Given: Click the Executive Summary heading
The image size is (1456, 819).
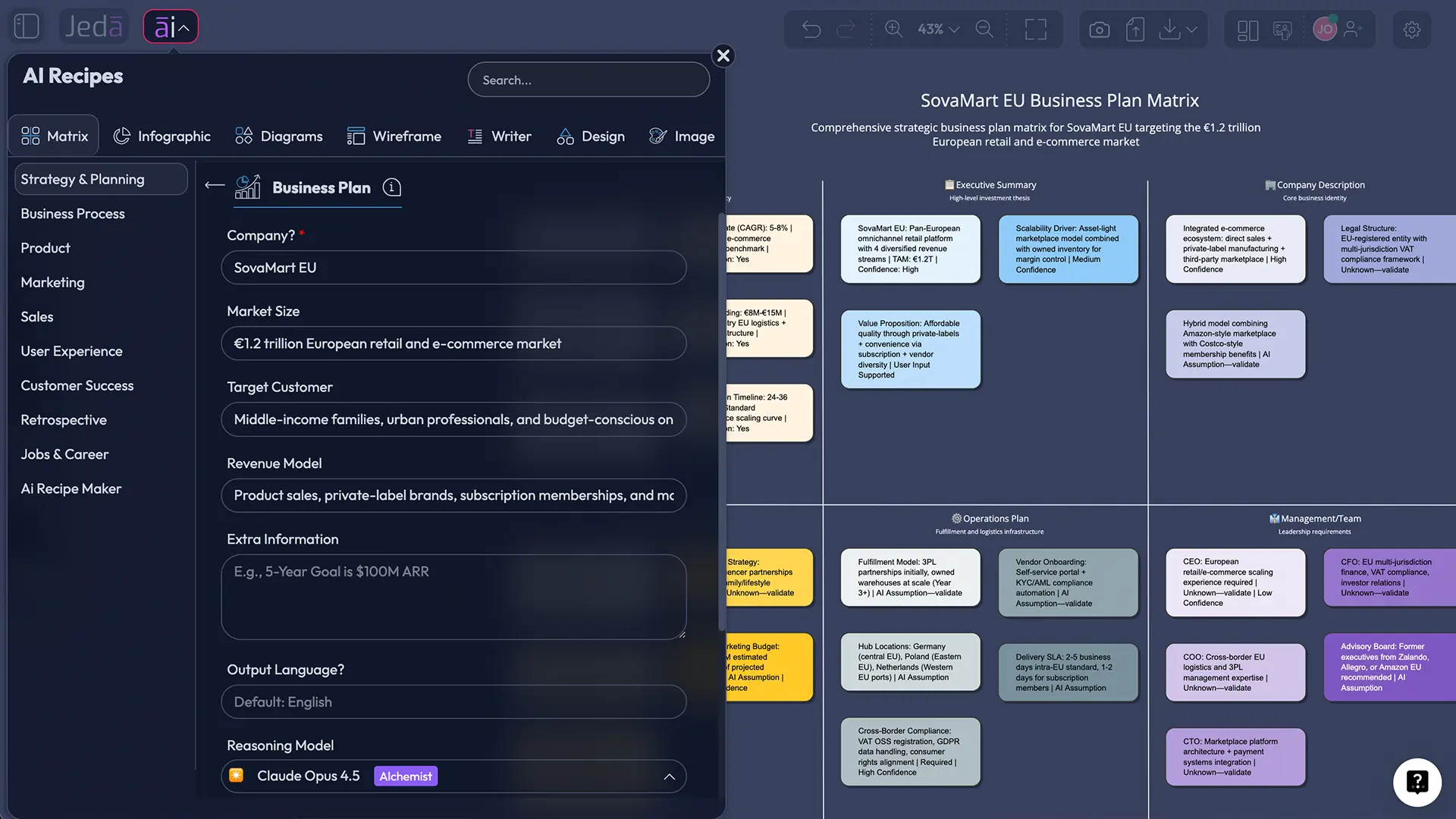Looking at the screenshot, I should [990, 185].
